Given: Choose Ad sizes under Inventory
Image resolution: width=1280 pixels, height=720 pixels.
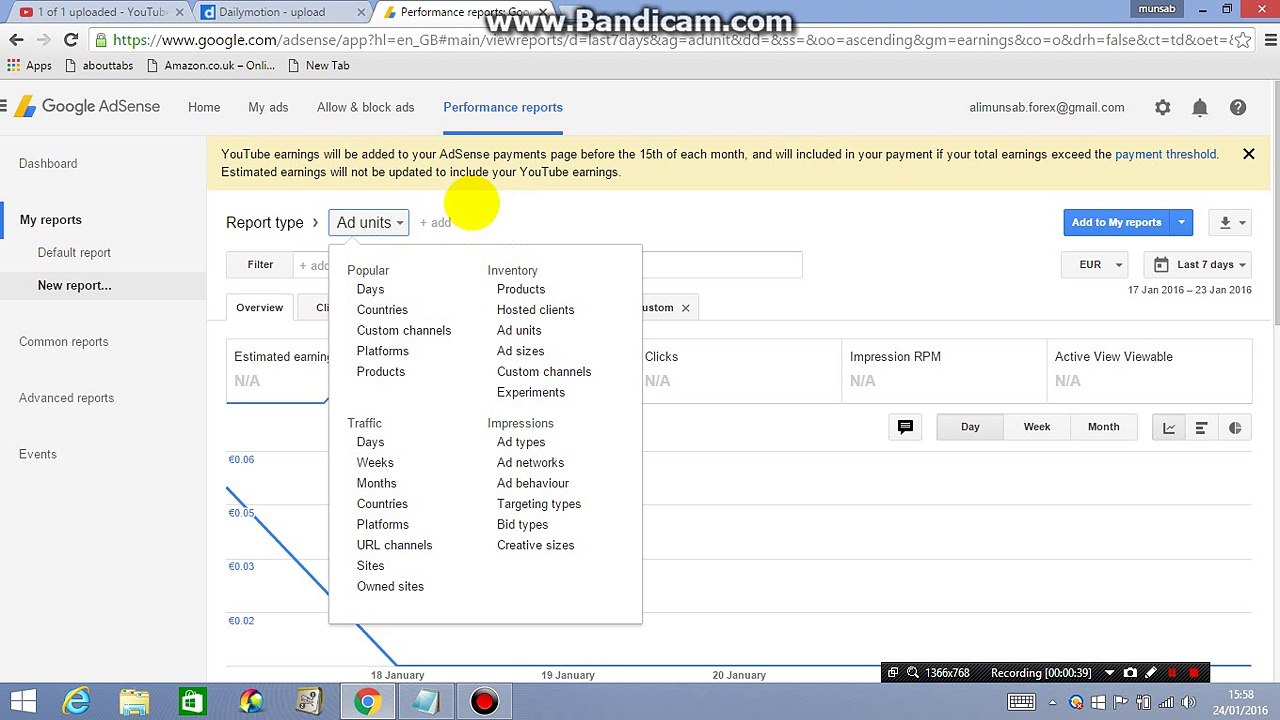Looking at the screenshot, I should click(521, 351).
